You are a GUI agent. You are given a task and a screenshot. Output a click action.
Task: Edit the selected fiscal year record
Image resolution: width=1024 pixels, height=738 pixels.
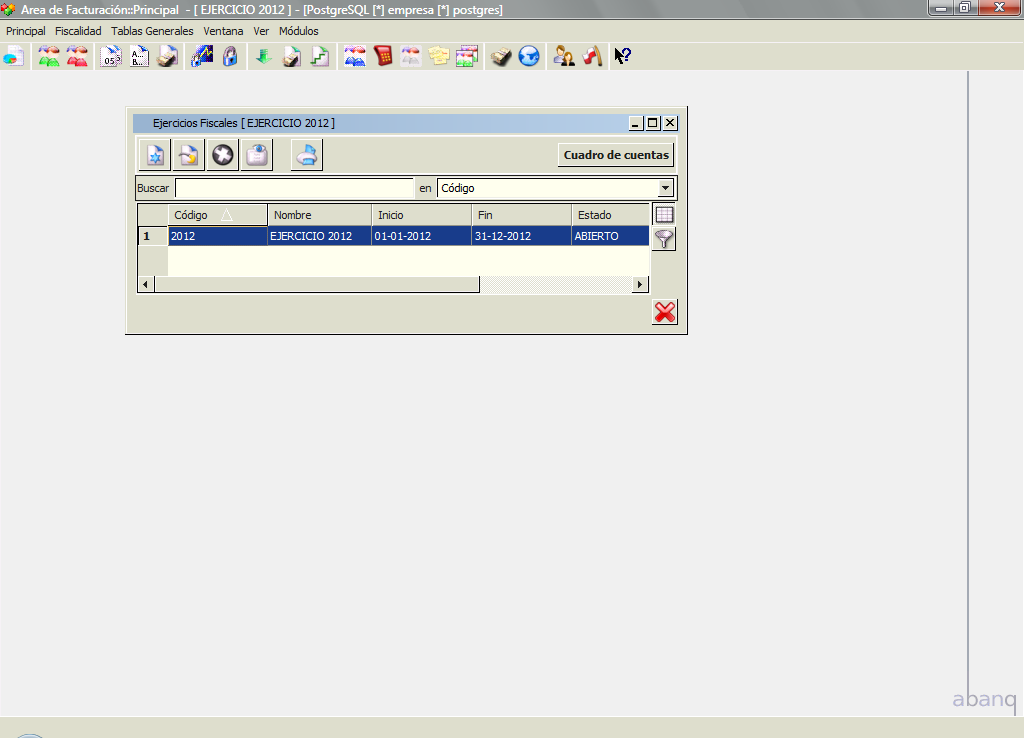tap(189, 155)
